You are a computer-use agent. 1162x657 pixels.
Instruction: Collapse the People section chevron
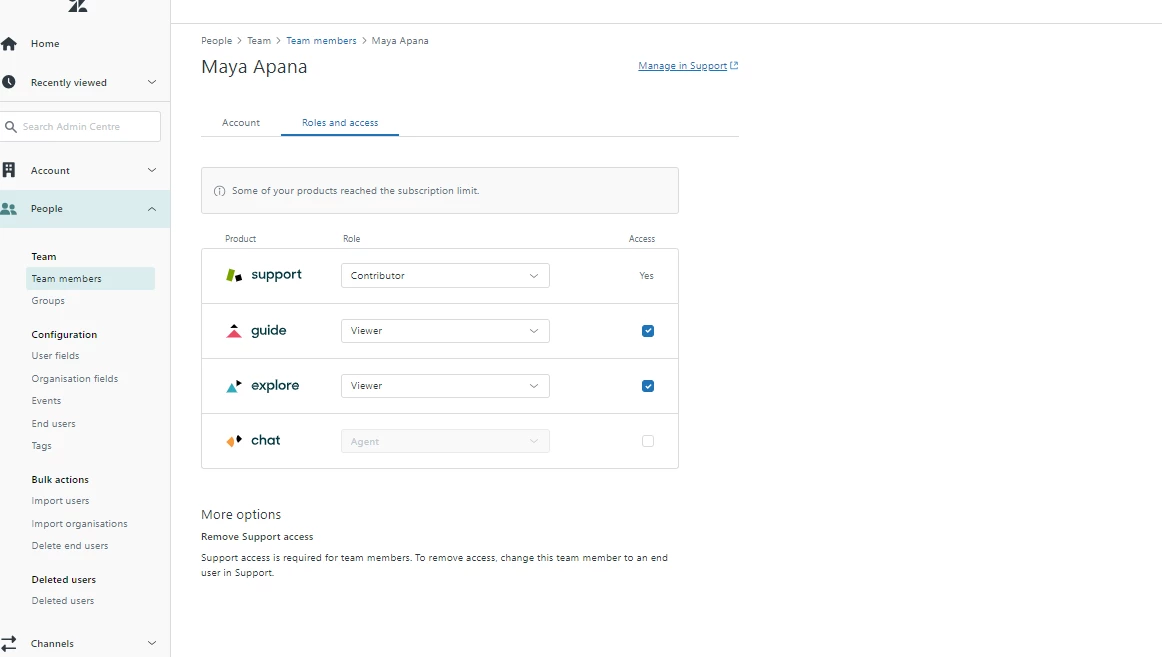point(152,209)
